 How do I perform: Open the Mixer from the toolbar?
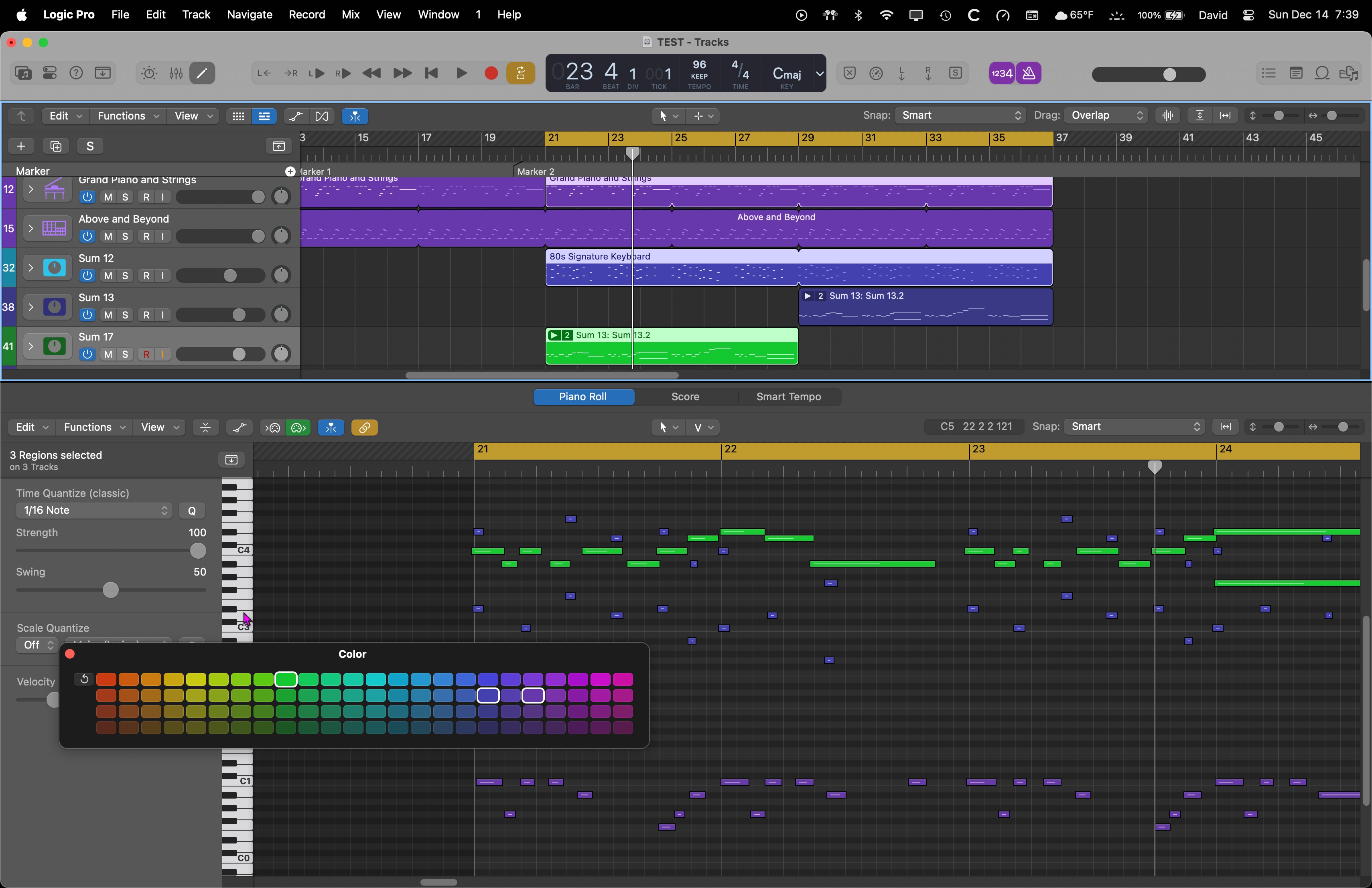click(176, 73)
